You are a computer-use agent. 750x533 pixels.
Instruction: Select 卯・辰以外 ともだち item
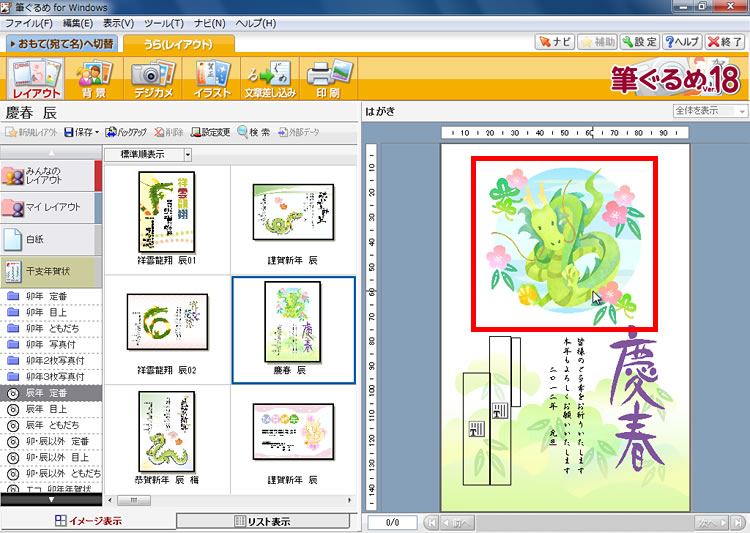(51, 473)
